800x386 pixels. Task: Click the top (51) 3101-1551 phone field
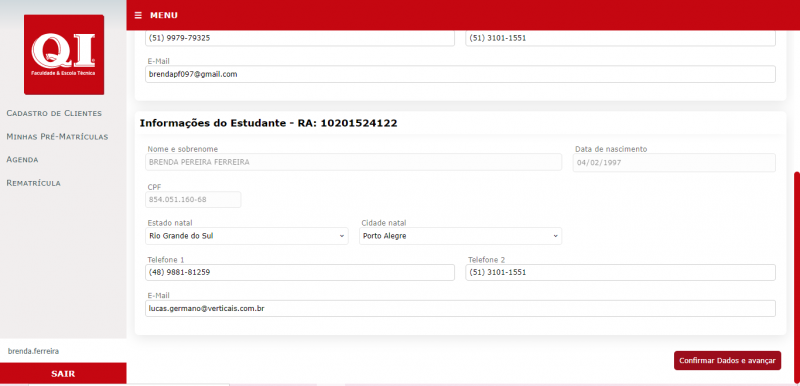click(620, 38)
